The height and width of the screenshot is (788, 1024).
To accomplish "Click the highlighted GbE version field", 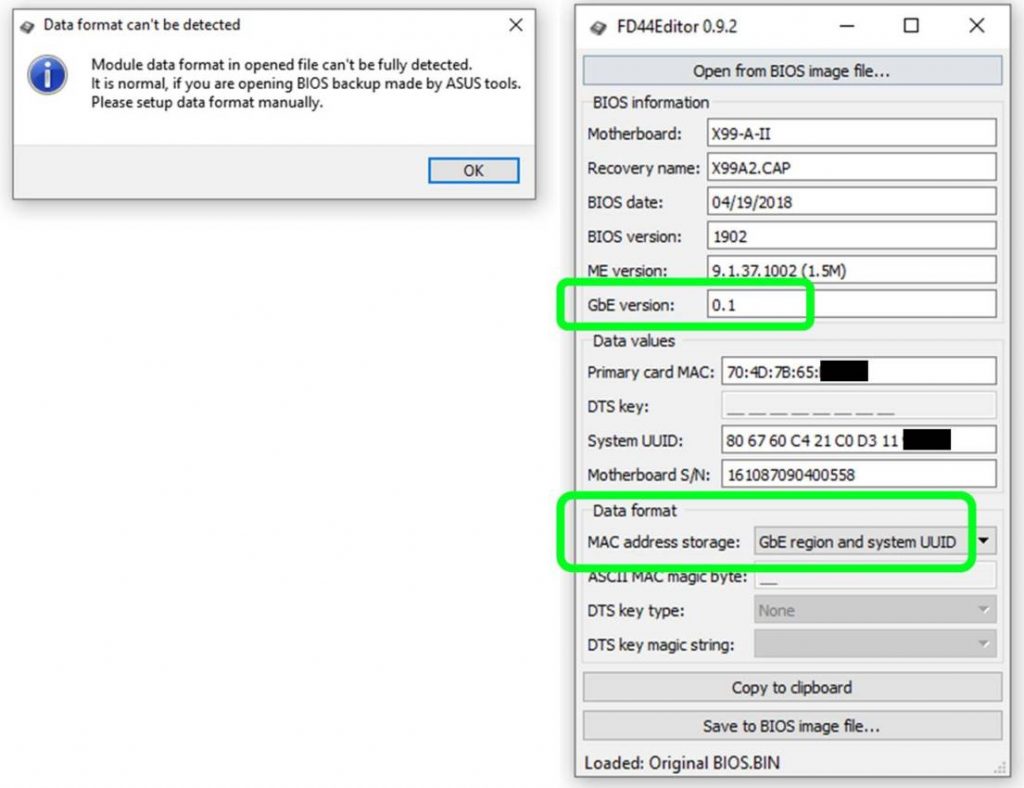I will pyautogui.click(x=858, y=305).
